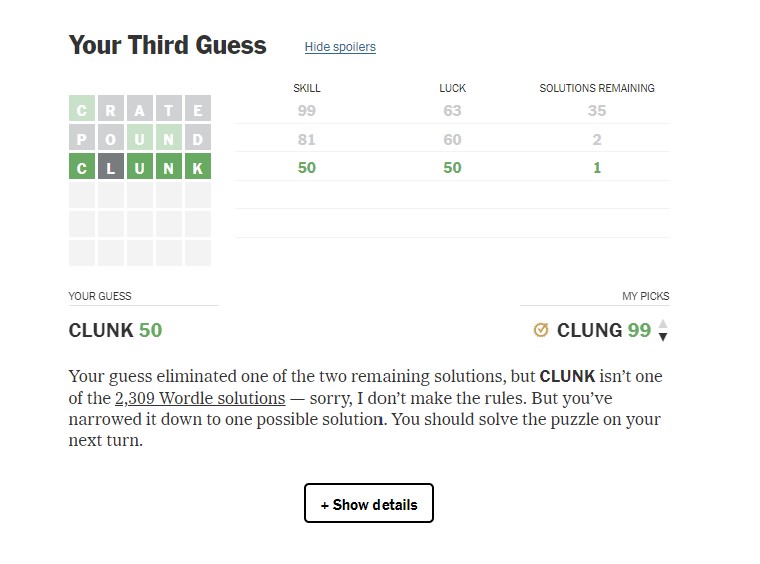This screenshot has height=564, width=760.
Task: Click the luck score 60 for the second guess
Action: coord(453,139)
